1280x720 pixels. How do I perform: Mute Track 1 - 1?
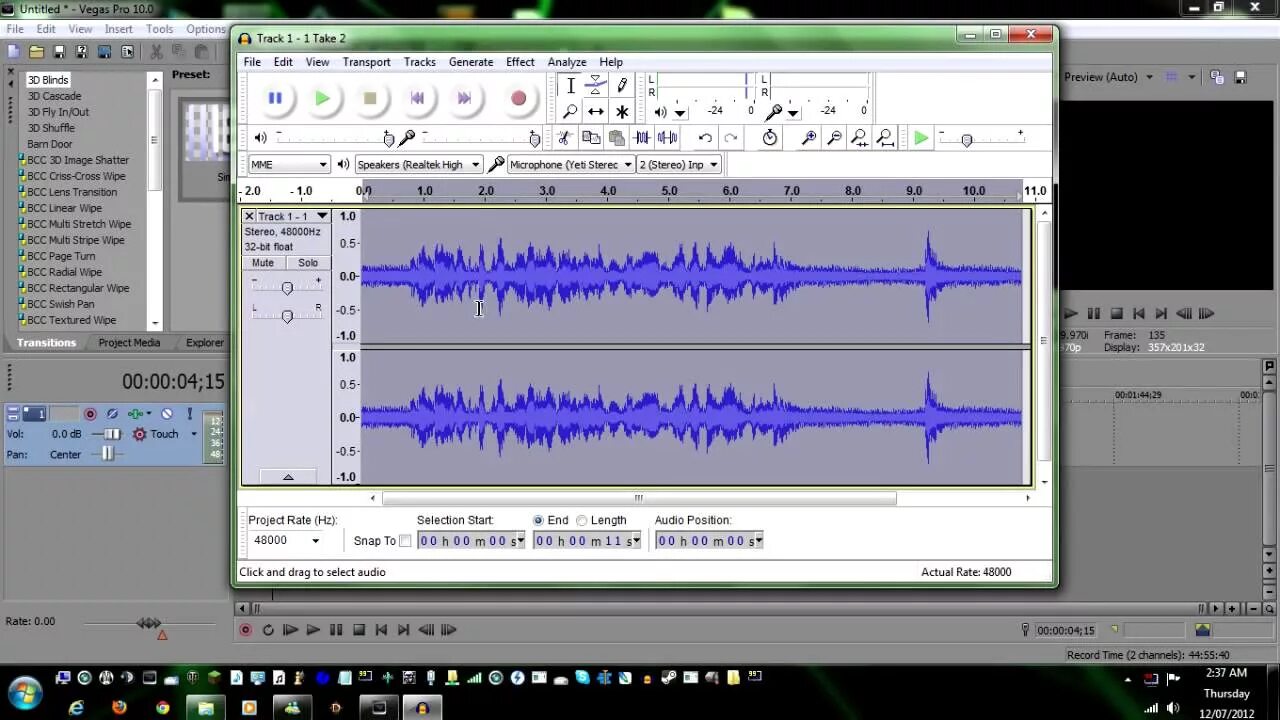(x=263, y=263)
